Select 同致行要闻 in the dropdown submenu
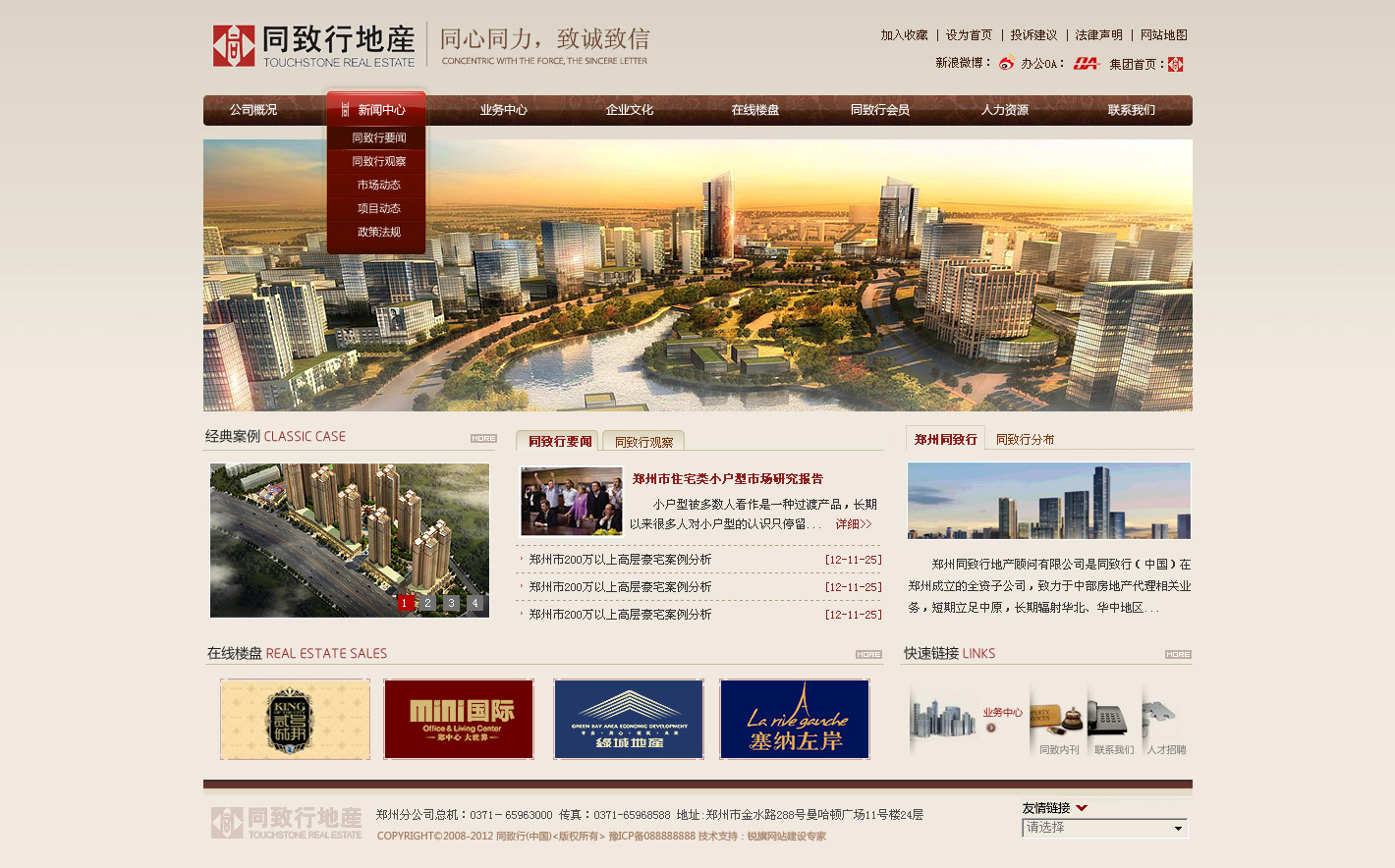Image resolution: width=1395 pixels, height=868 pixels. (x=378, y=137)
